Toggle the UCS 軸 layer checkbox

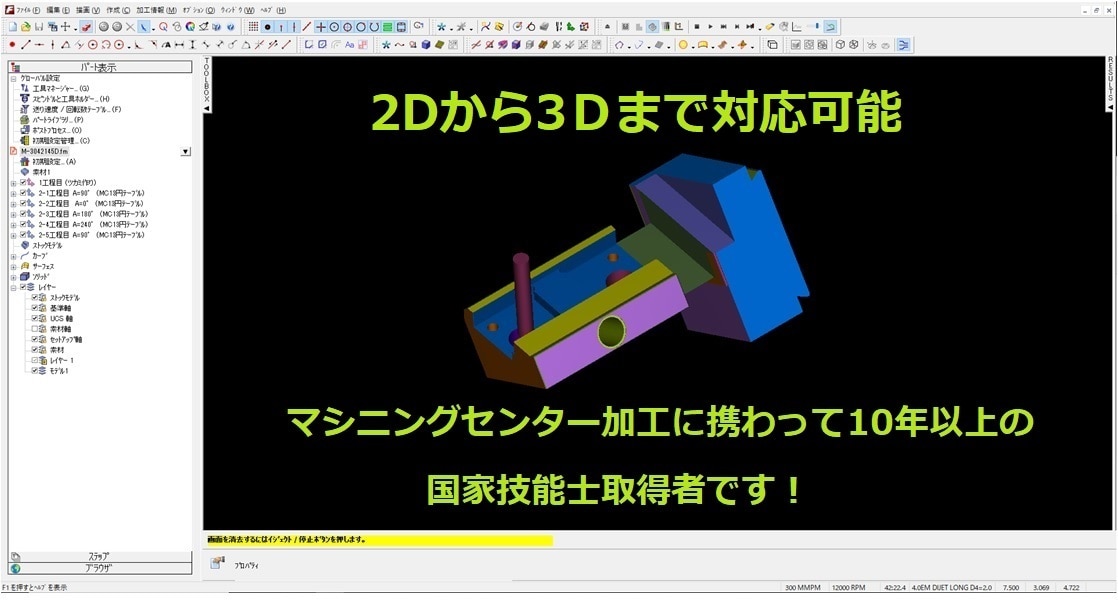tap(34, 319)
